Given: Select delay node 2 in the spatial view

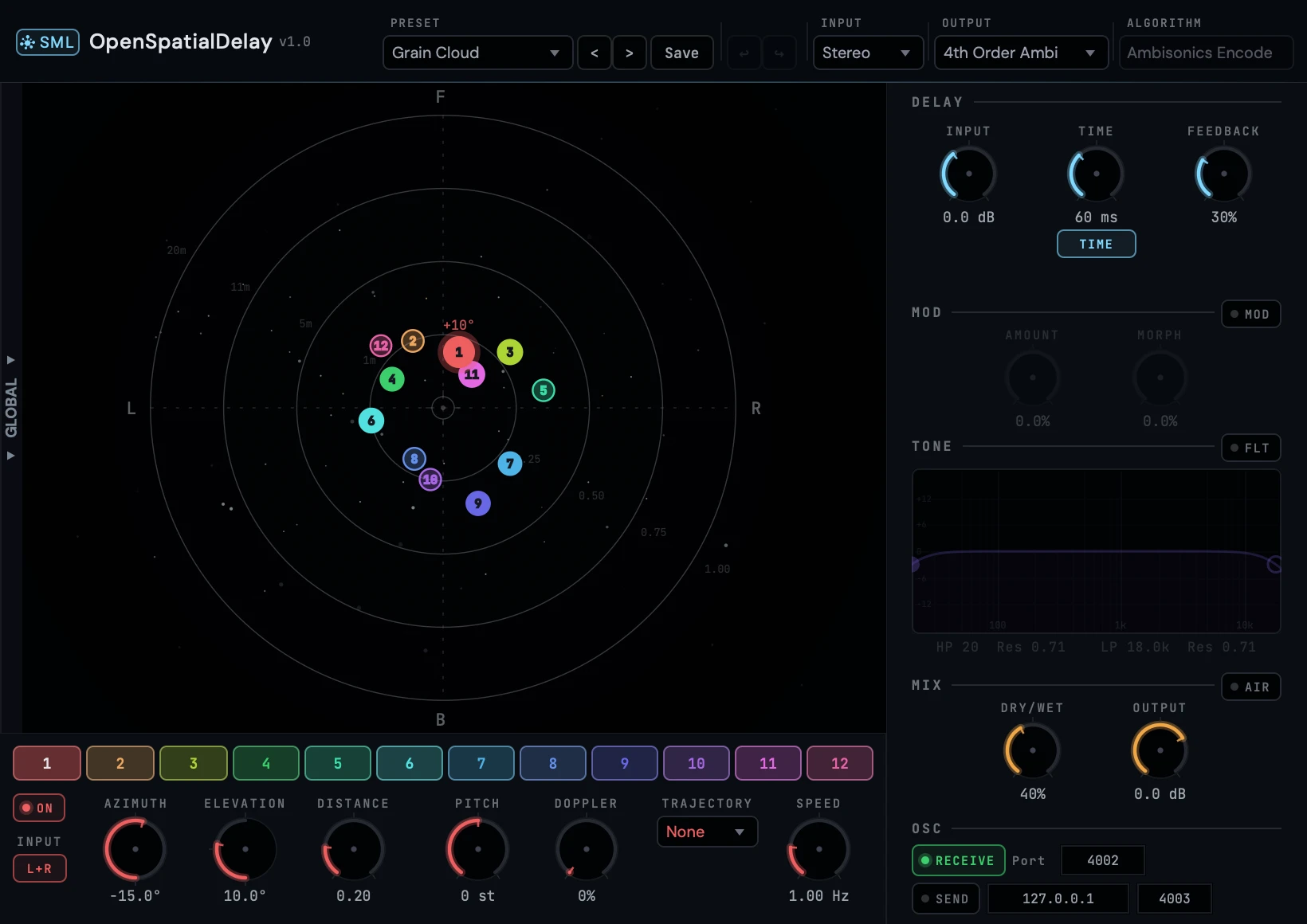Looking at the screenshot, I should pos(412,341).
